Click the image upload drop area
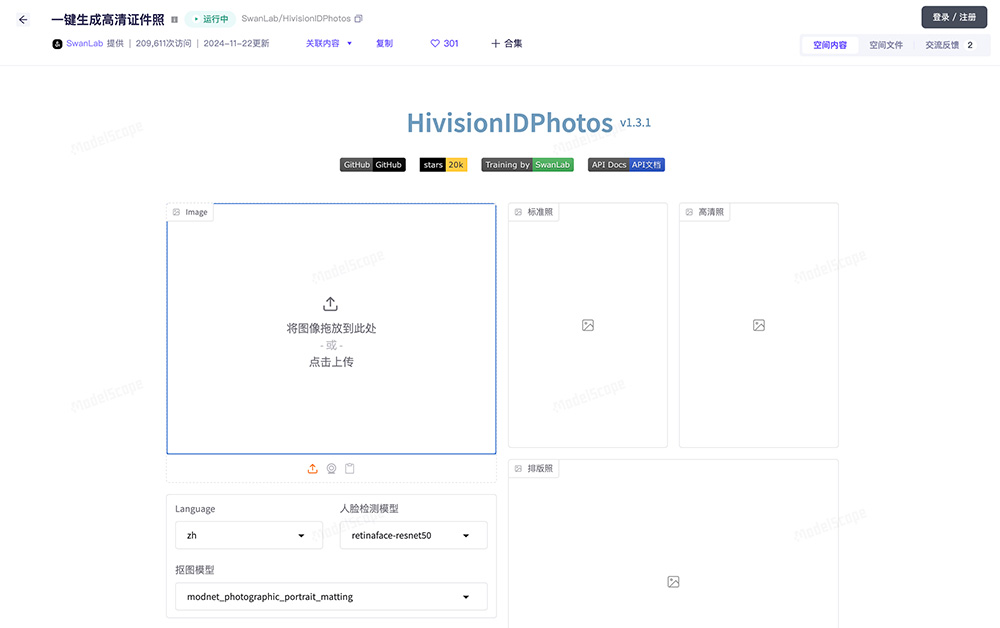 (331, 330)
